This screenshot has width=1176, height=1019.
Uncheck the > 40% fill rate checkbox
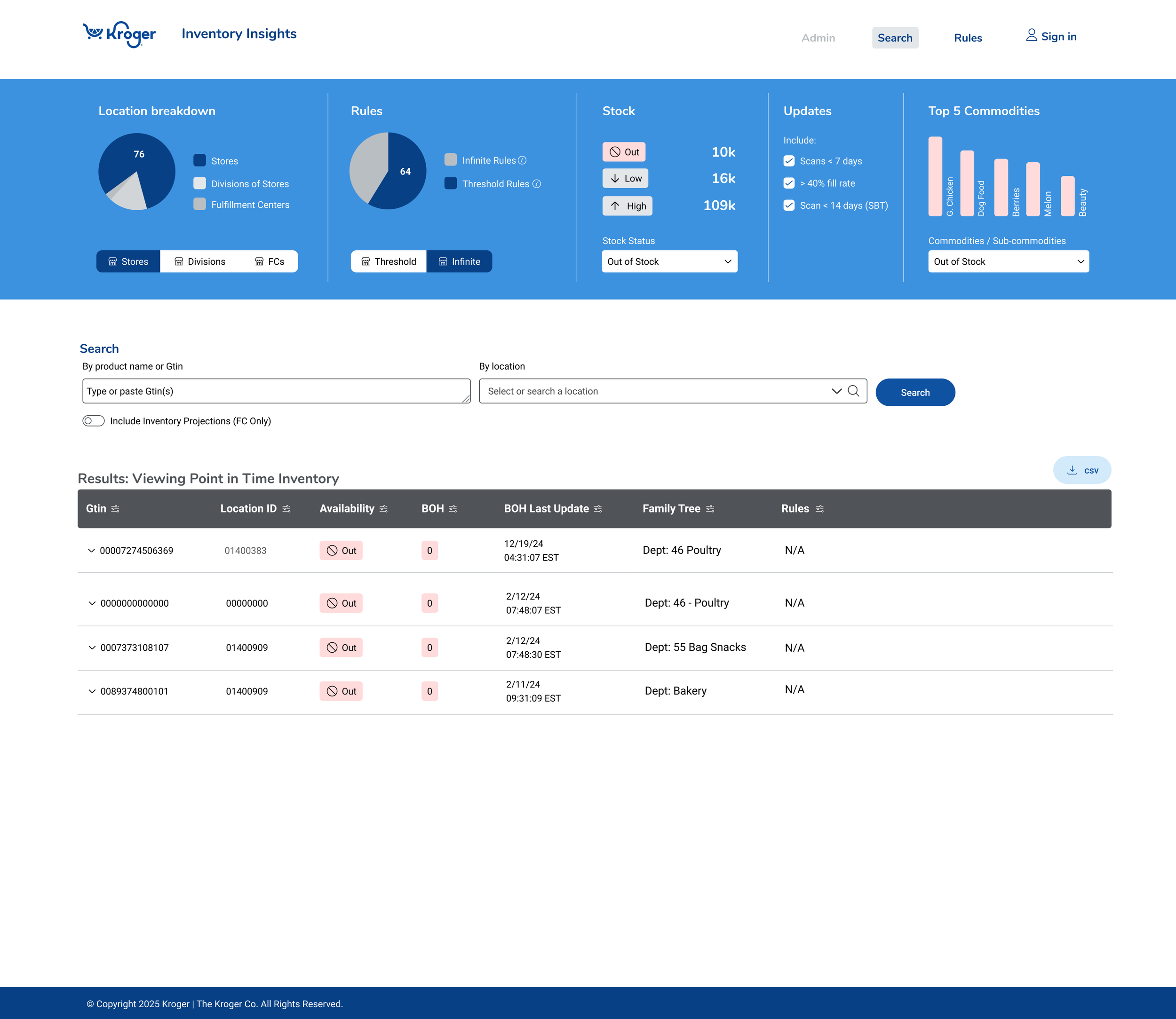coord(788,183)
